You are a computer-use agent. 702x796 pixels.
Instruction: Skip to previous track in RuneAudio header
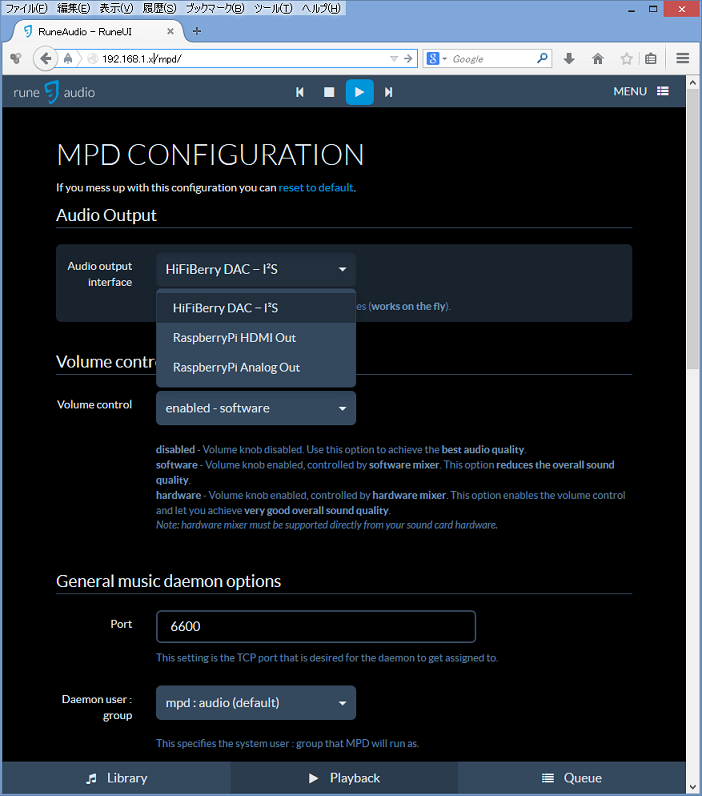coord(299,92)
